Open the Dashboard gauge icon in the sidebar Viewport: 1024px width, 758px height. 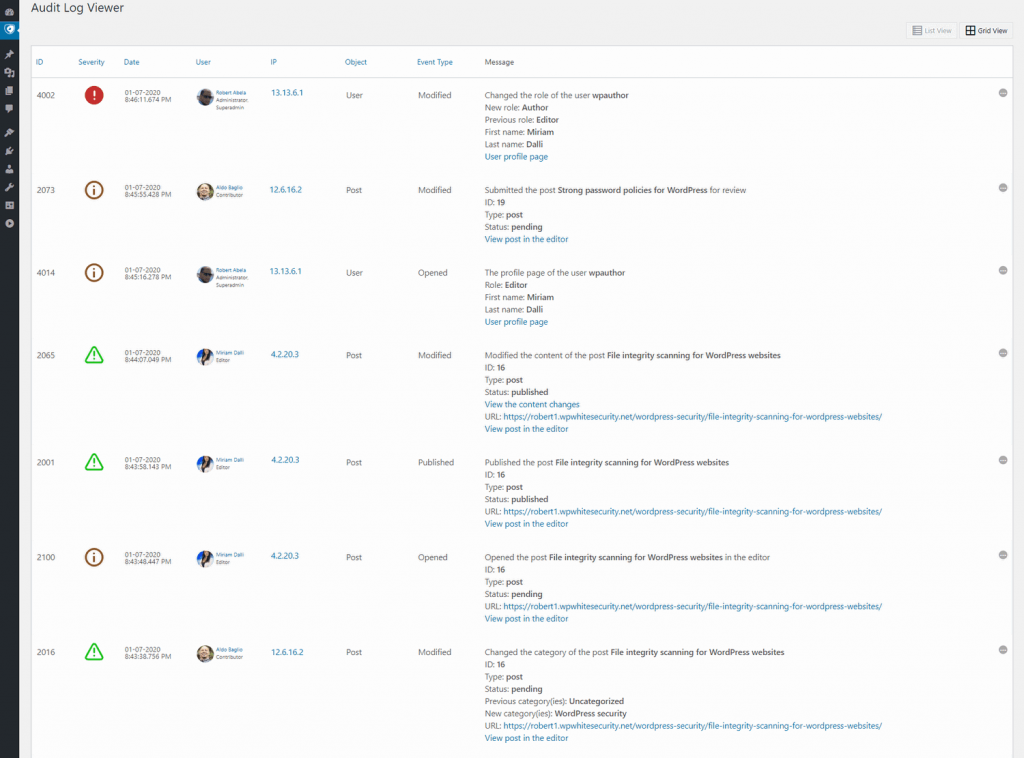[9, 10]
